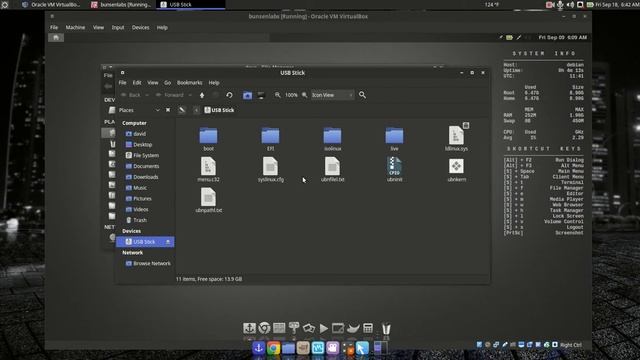Click the USB Stick path button
This screenshot has height=360, width=640.
pyautogui.click(x=219, y=110)
